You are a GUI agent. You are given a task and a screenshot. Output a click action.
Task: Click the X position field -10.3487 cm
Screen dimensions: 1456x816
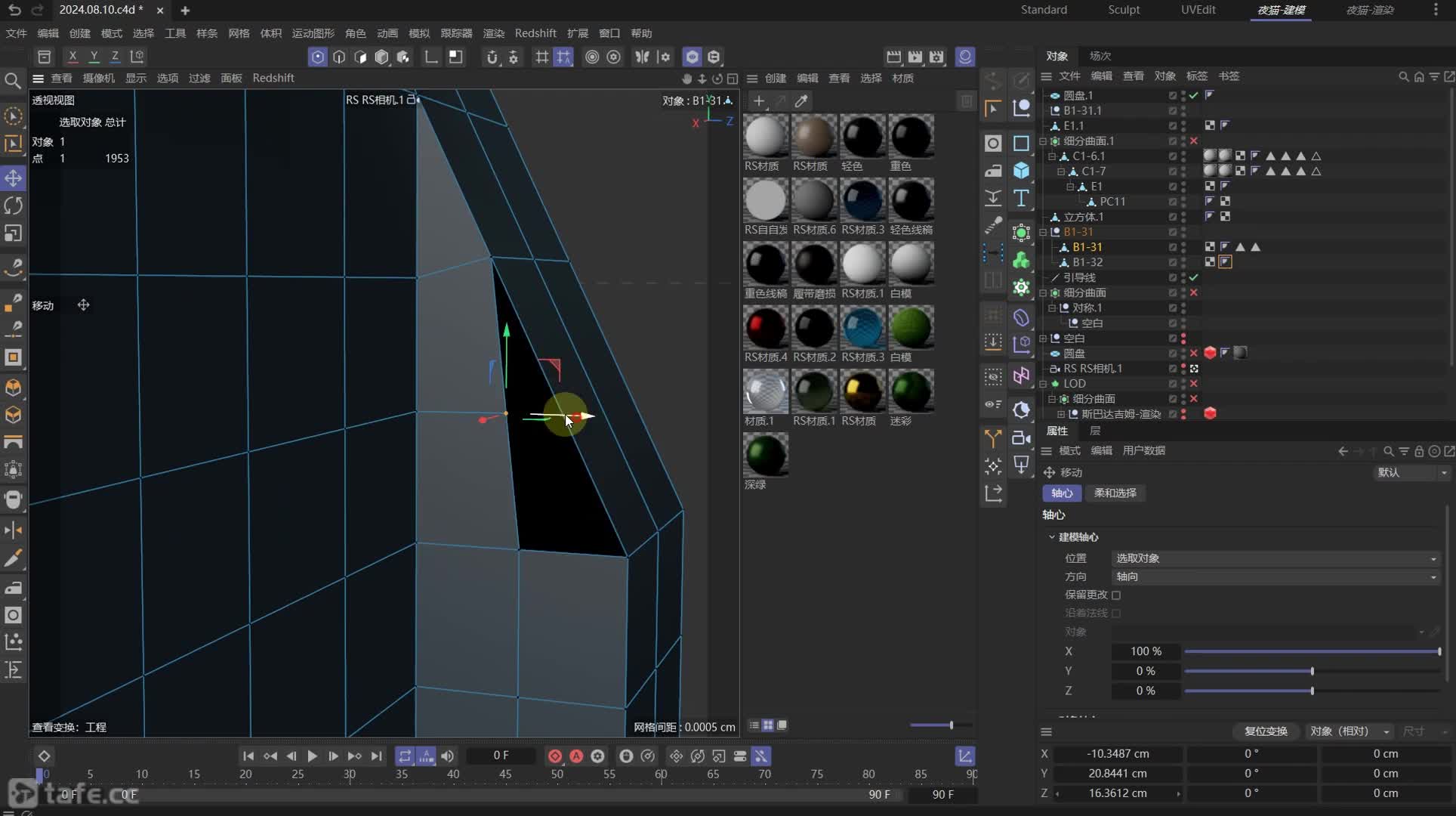tap(1118, 754)
